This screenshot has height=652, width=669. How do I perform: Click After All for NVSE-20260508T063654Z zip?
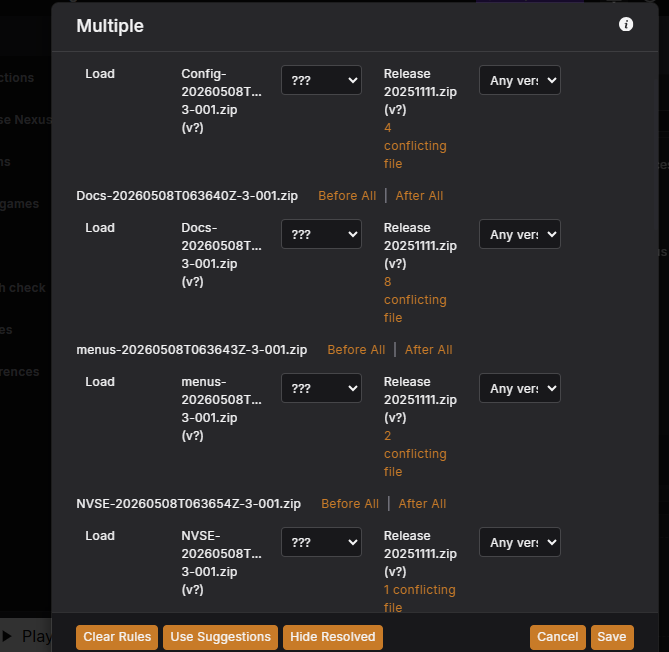coord(422,504)
